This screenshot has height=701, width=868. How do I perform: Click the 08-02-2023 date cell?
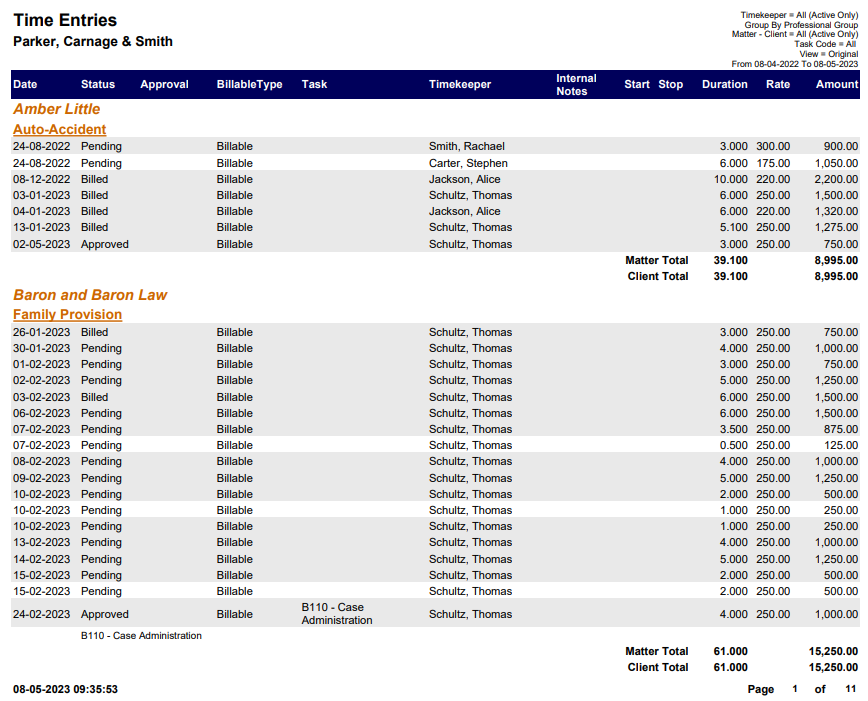click(42, 461)
